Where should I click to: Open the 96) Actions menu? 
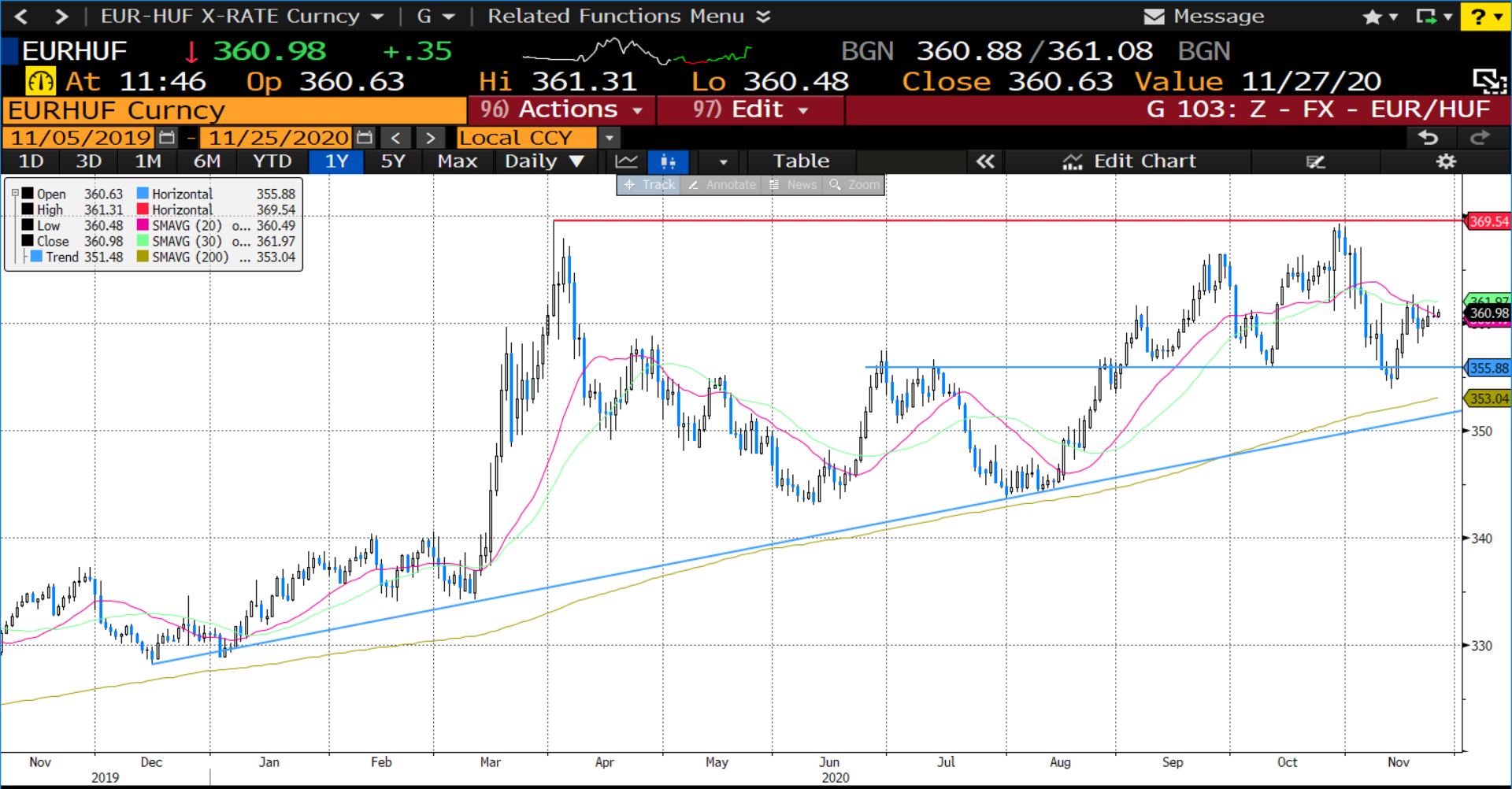point(561,109)
